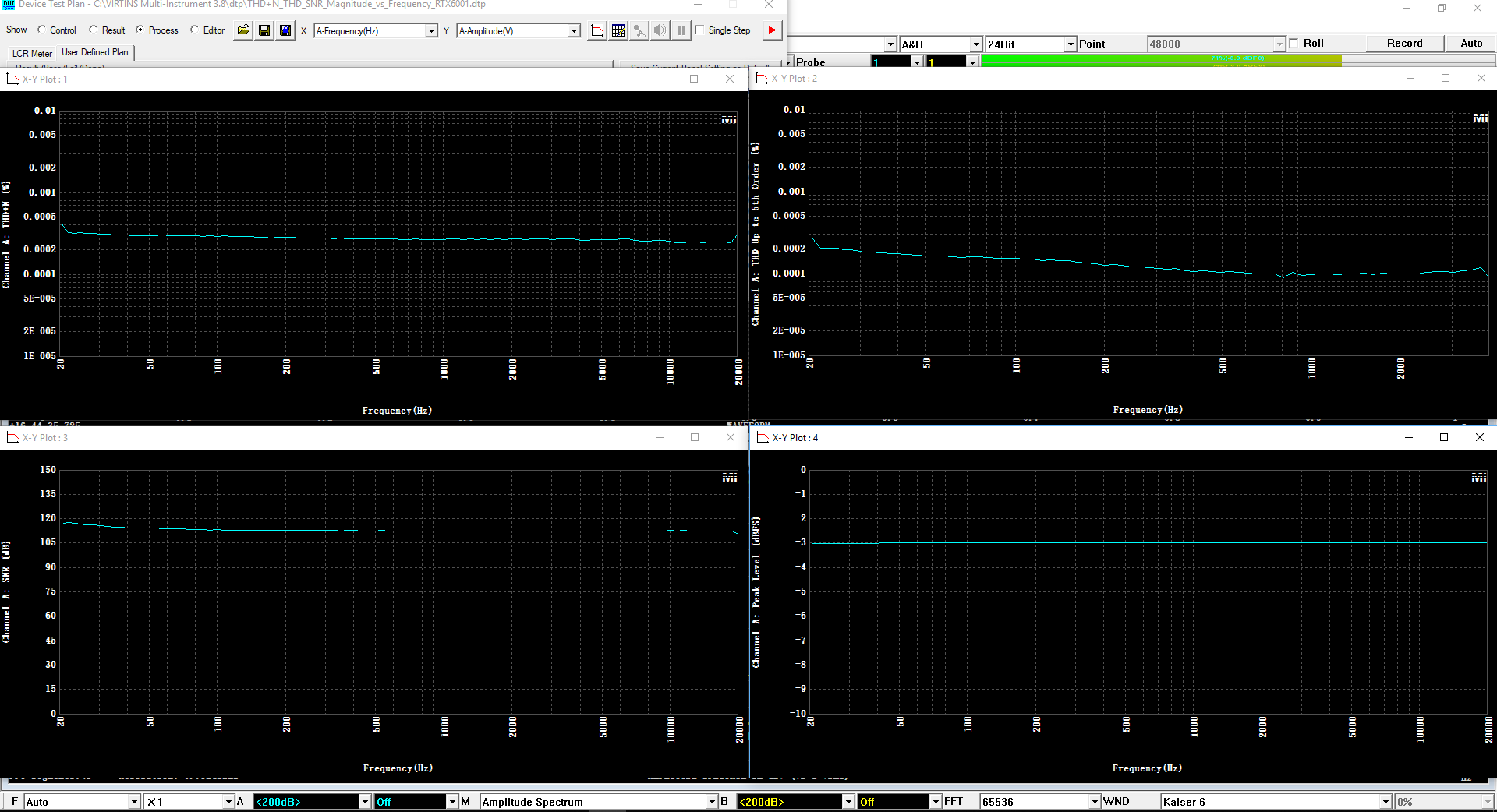1497x812 pixels.
Task: Save the device test plan
Action: pyautogui.click(x=264, y=30)
